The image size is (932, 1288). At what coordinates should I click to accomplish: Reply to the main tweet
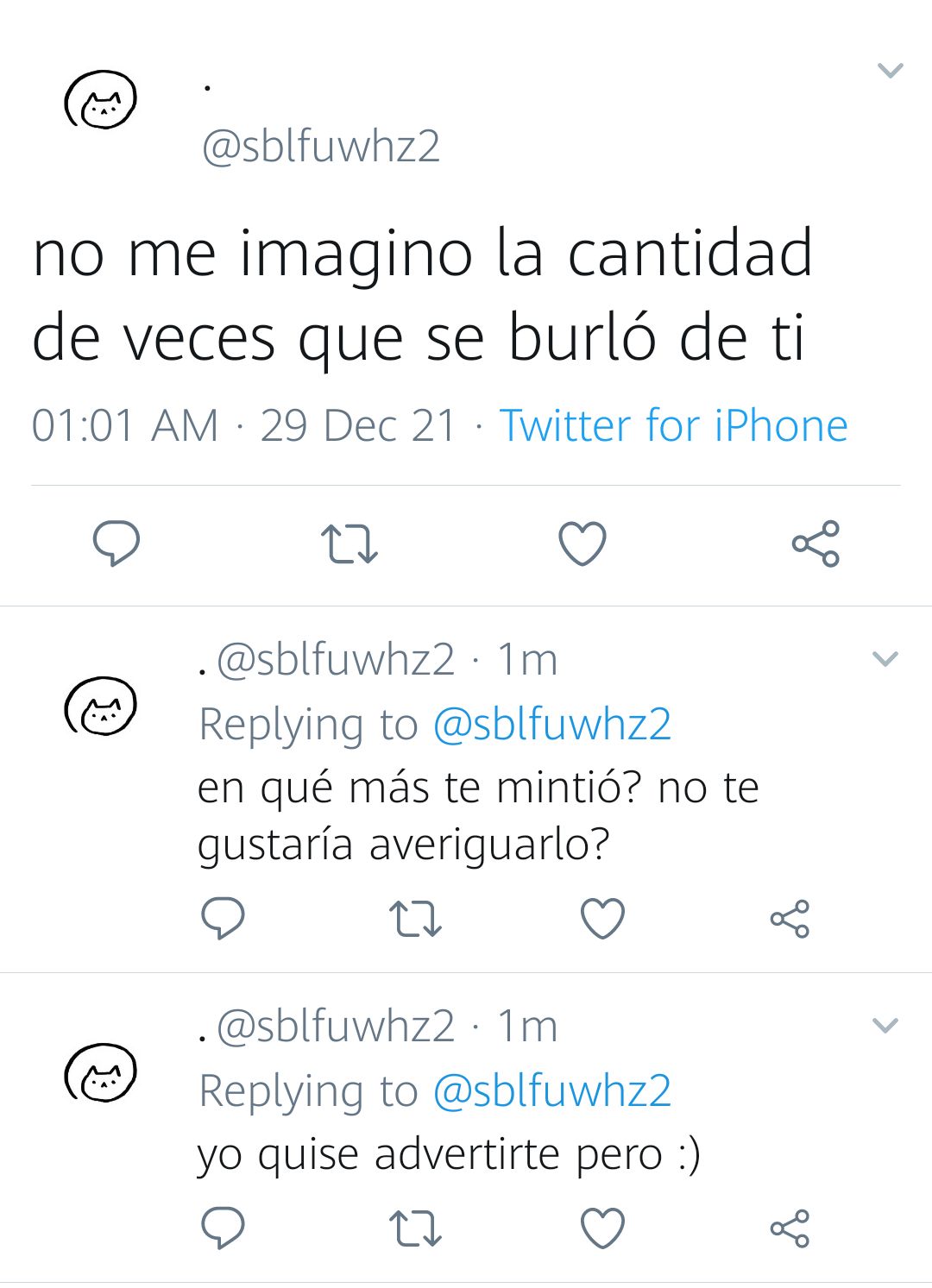tap(116, 543)
